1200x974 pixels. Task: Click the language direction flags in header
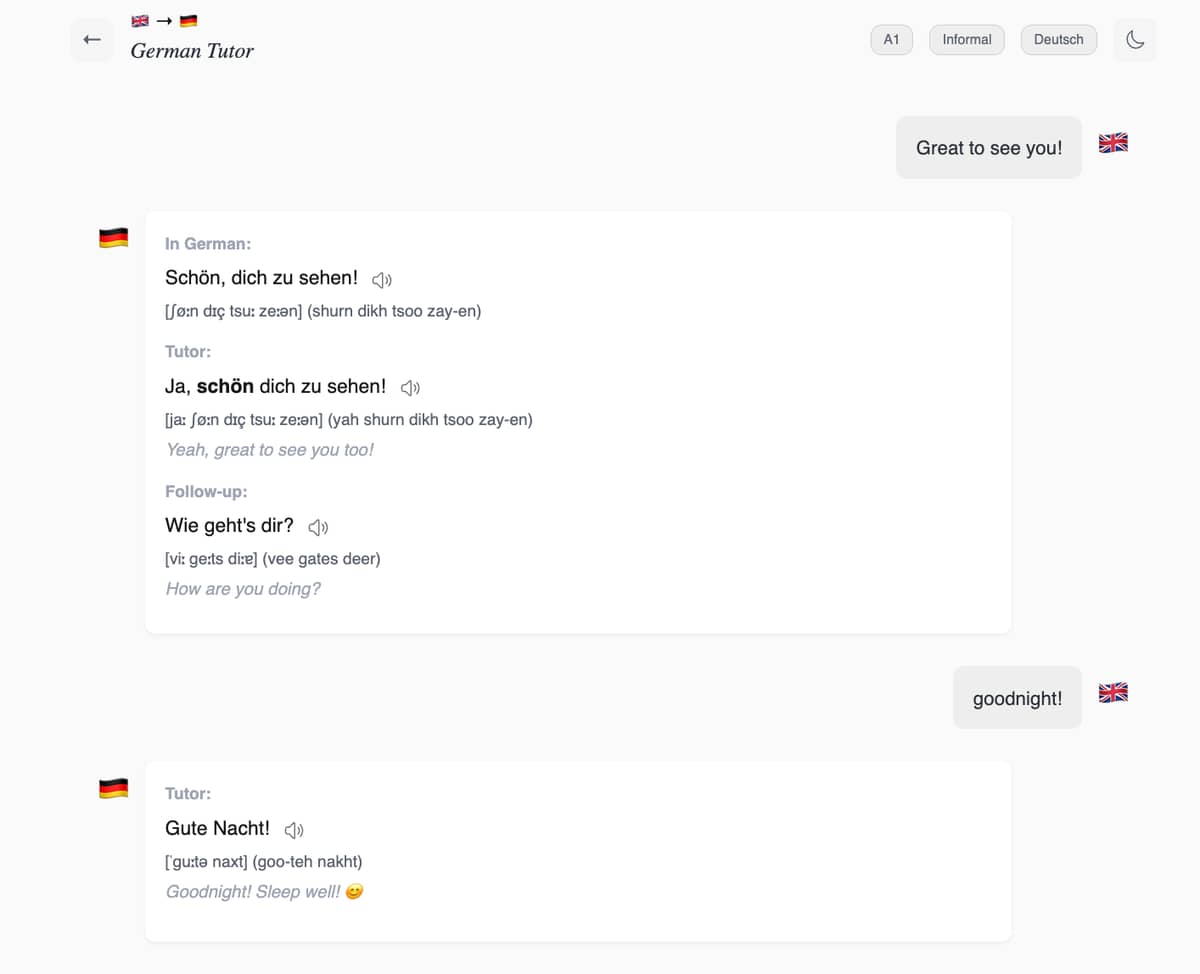[x=164, y=20]
